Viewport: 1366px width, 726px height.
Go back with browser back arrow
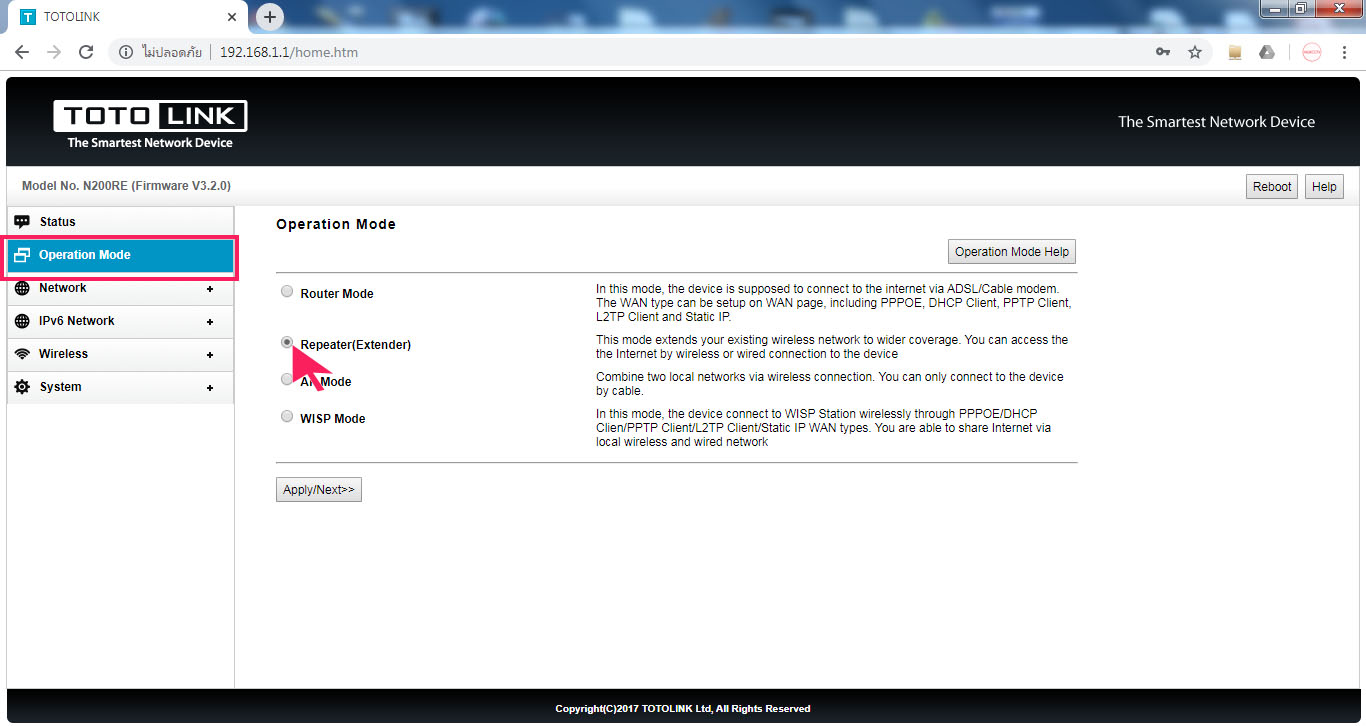(x=22, y=52)
